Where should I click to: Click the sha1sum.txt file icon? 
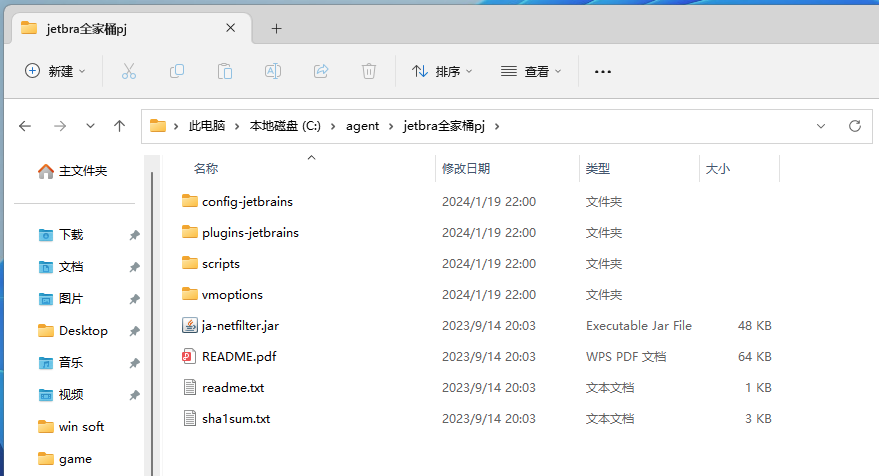(190, 418)
